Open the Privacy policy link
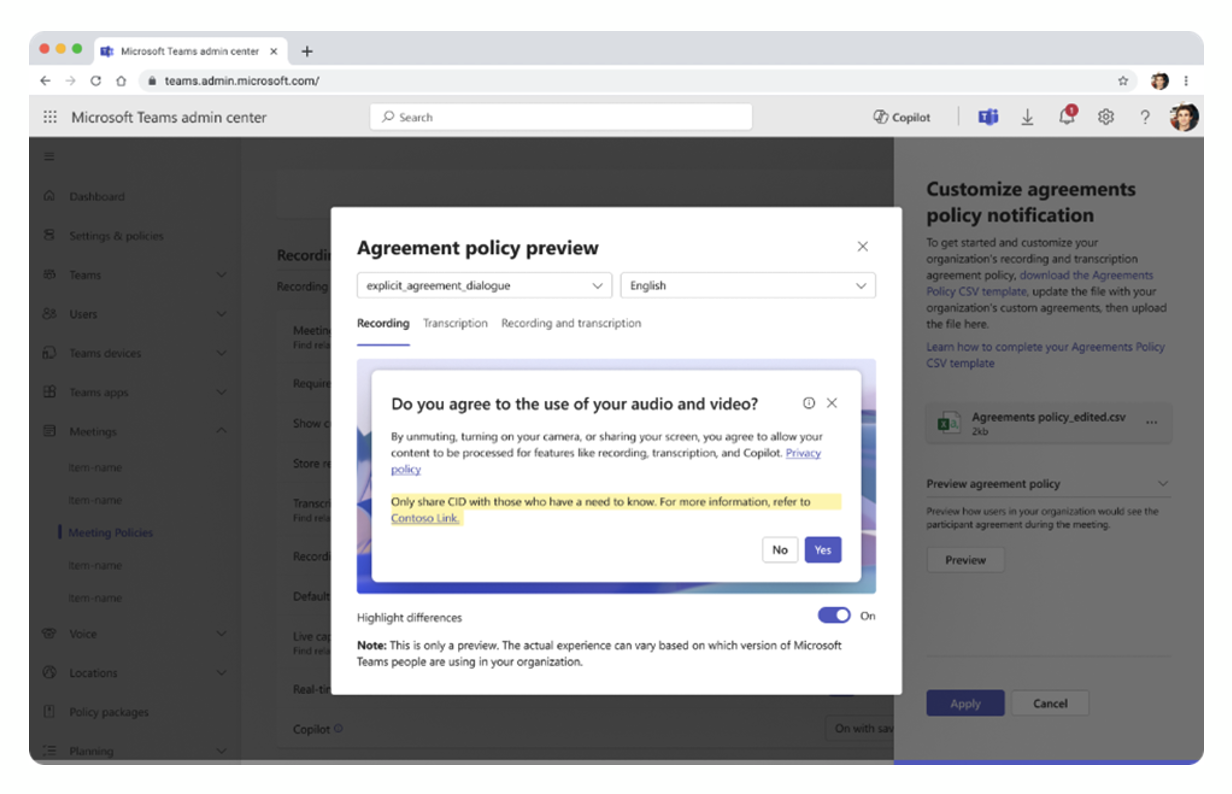 (x=802, y=453)
